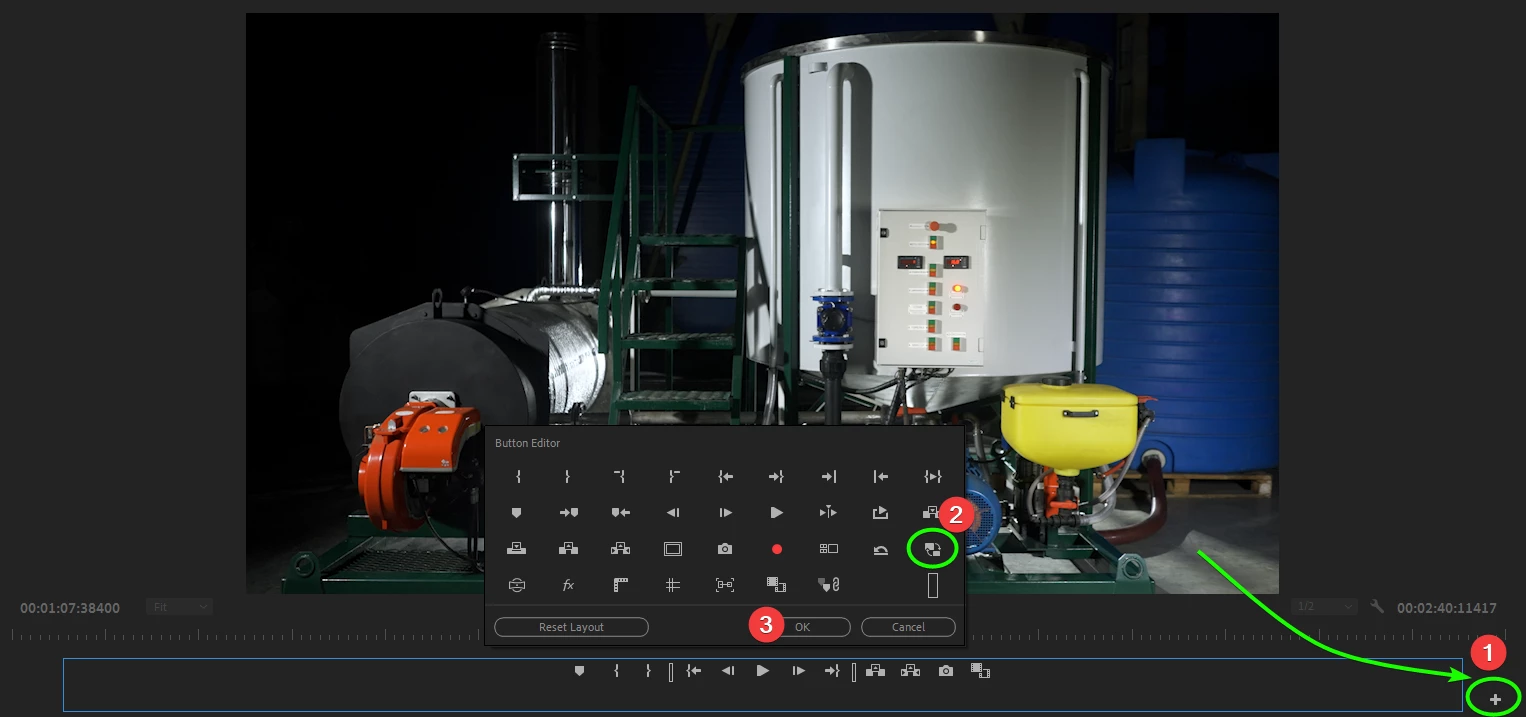The image size is (1526, 717).
Task: Choose the Loop Playback icon in Button Editor
Action: (880, 549)
